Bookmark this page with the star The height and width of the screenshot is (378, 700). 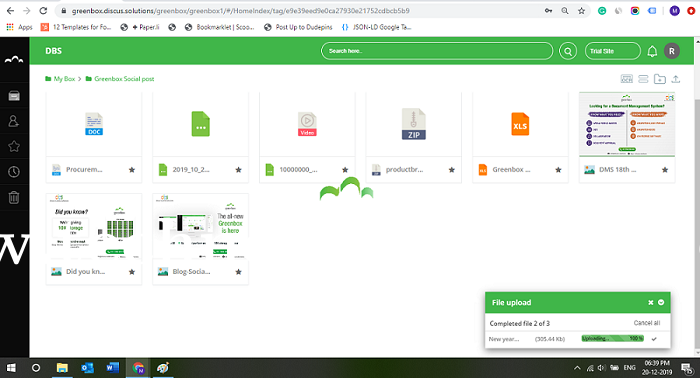pos(581,11)
